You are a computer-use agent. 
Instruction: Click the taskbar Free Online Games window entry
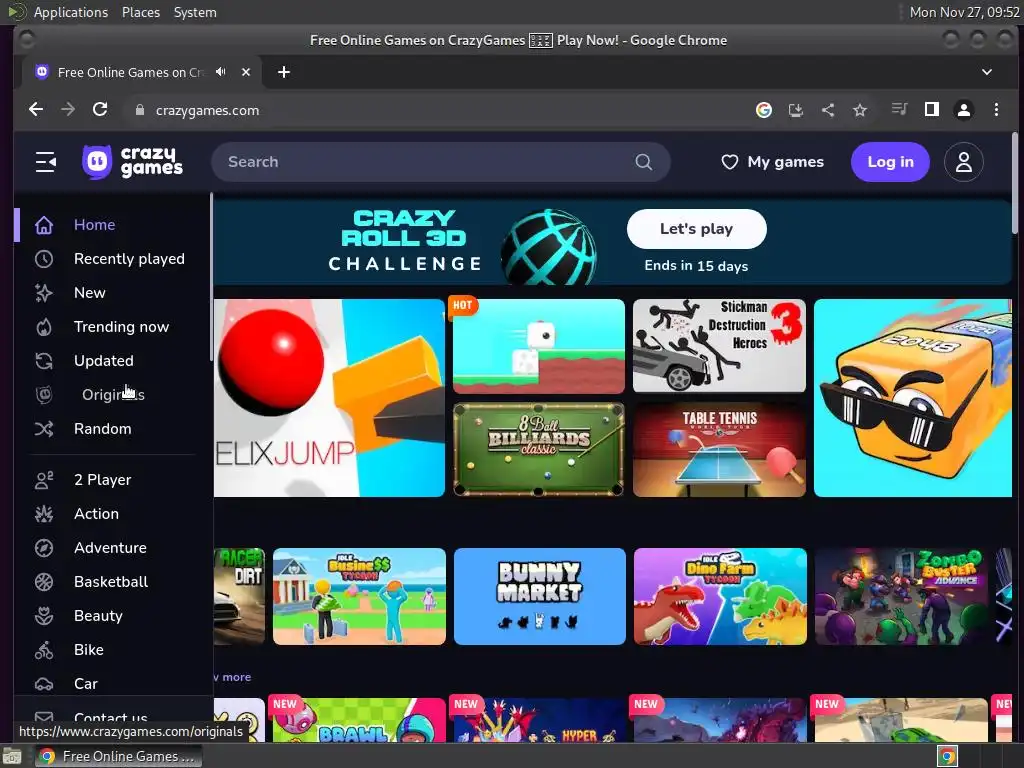118,756
